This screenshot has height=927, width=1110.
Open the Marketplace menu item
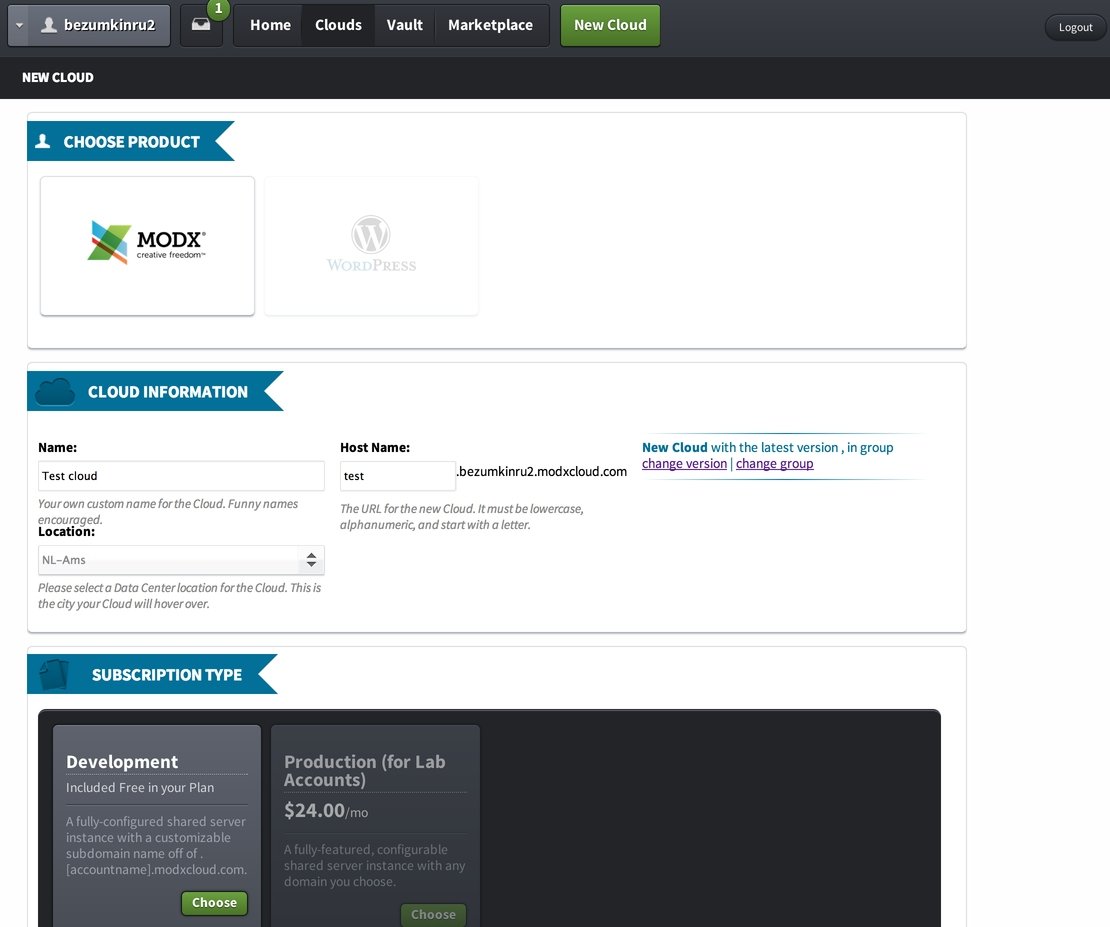click(490, 25)
